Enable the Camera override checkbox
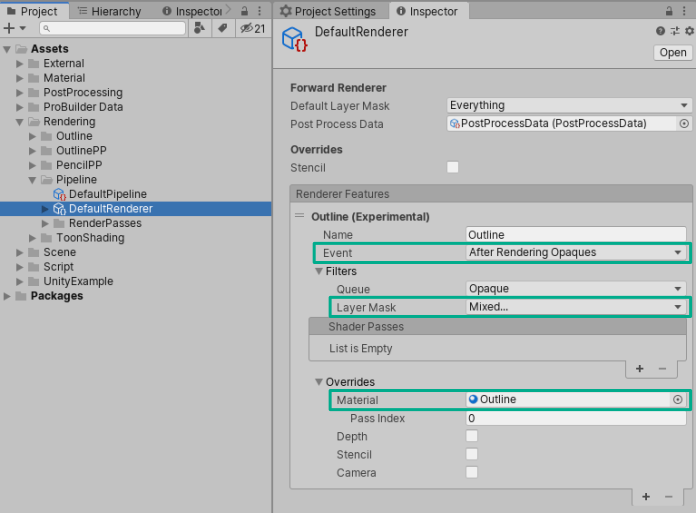 pyautogui.click(x=472, y=472)
